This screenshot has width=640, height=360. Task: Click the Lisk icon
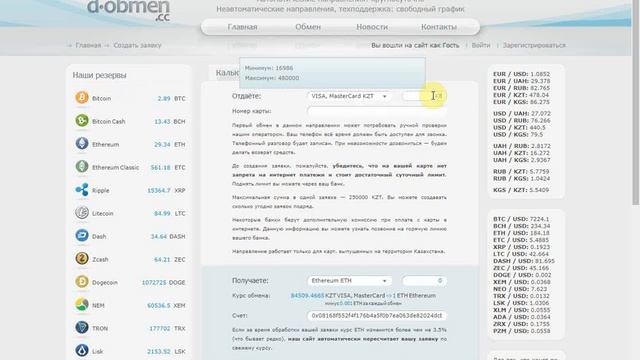click(82, 351)
